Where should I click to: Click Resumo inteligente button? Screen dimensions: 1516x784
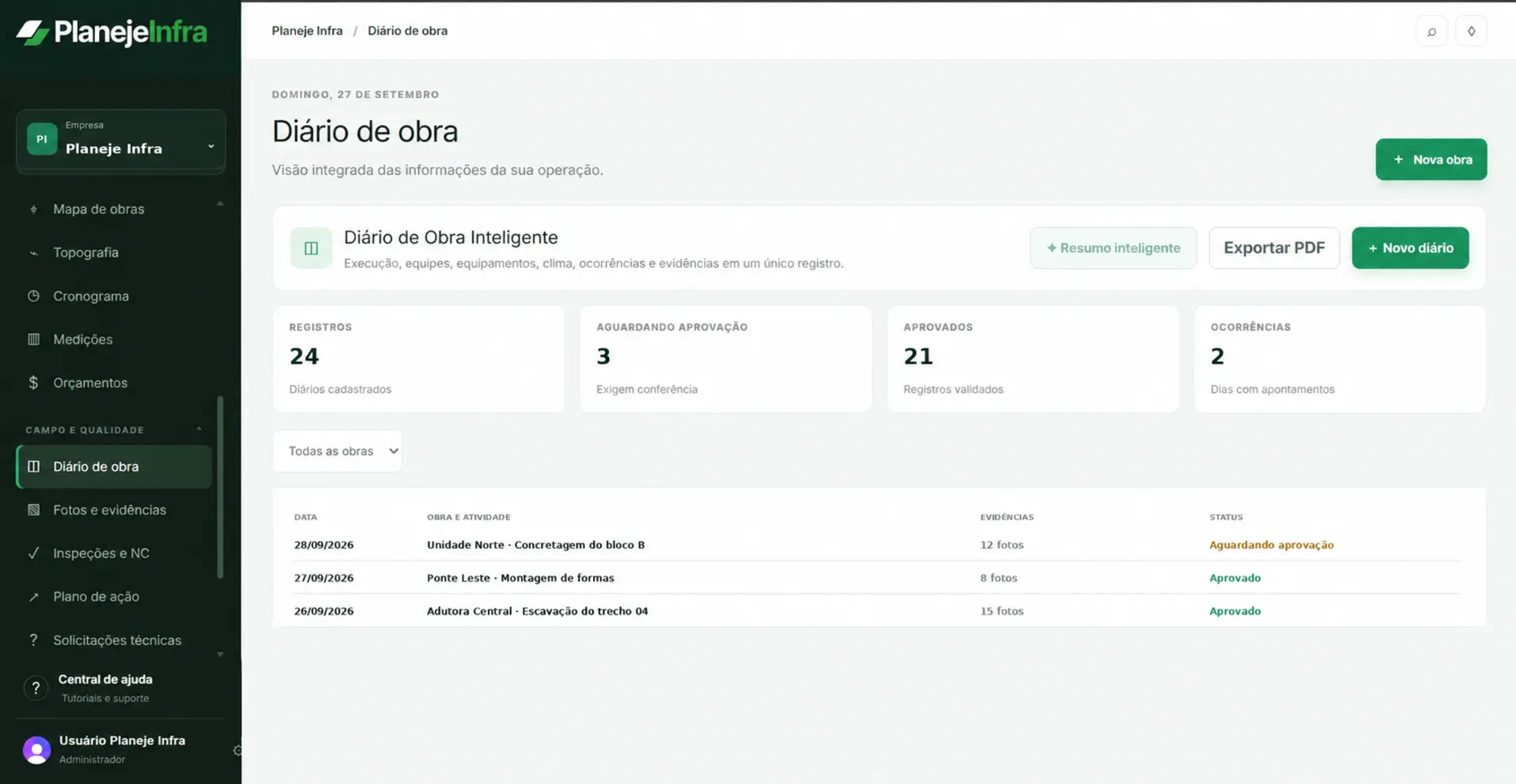(x=1113, y=248)
